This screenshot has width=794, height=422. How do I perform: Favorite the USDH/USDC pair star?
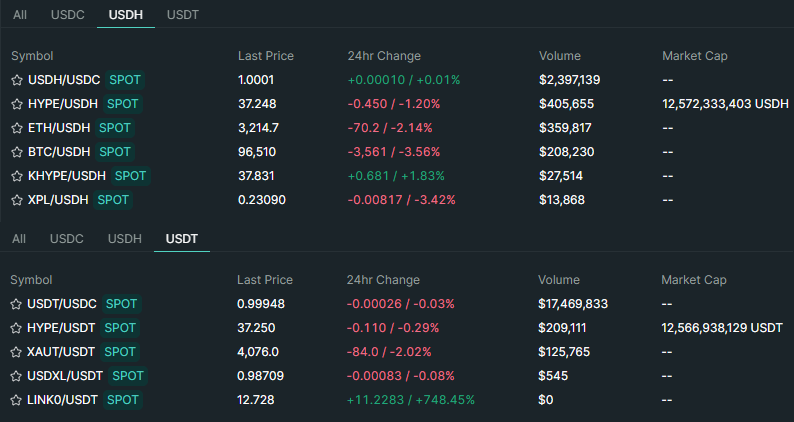[17, 80]
